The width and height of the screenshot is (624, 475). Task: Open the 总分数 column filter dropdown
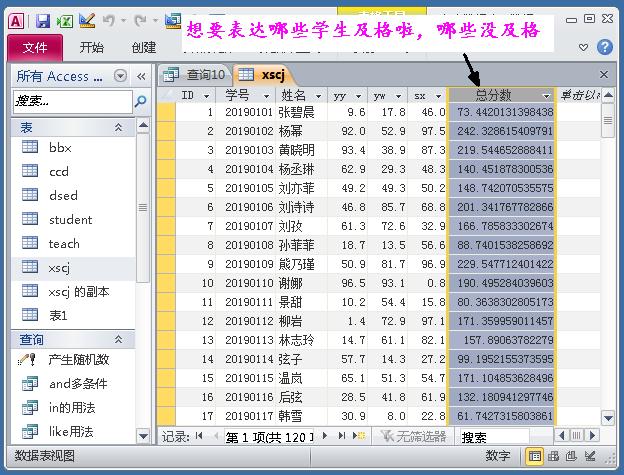(x=546, y=96)
